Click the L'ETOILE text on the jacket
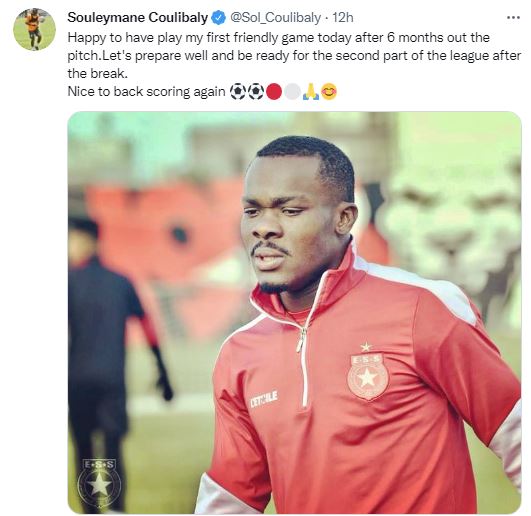 tap(264, 400)
